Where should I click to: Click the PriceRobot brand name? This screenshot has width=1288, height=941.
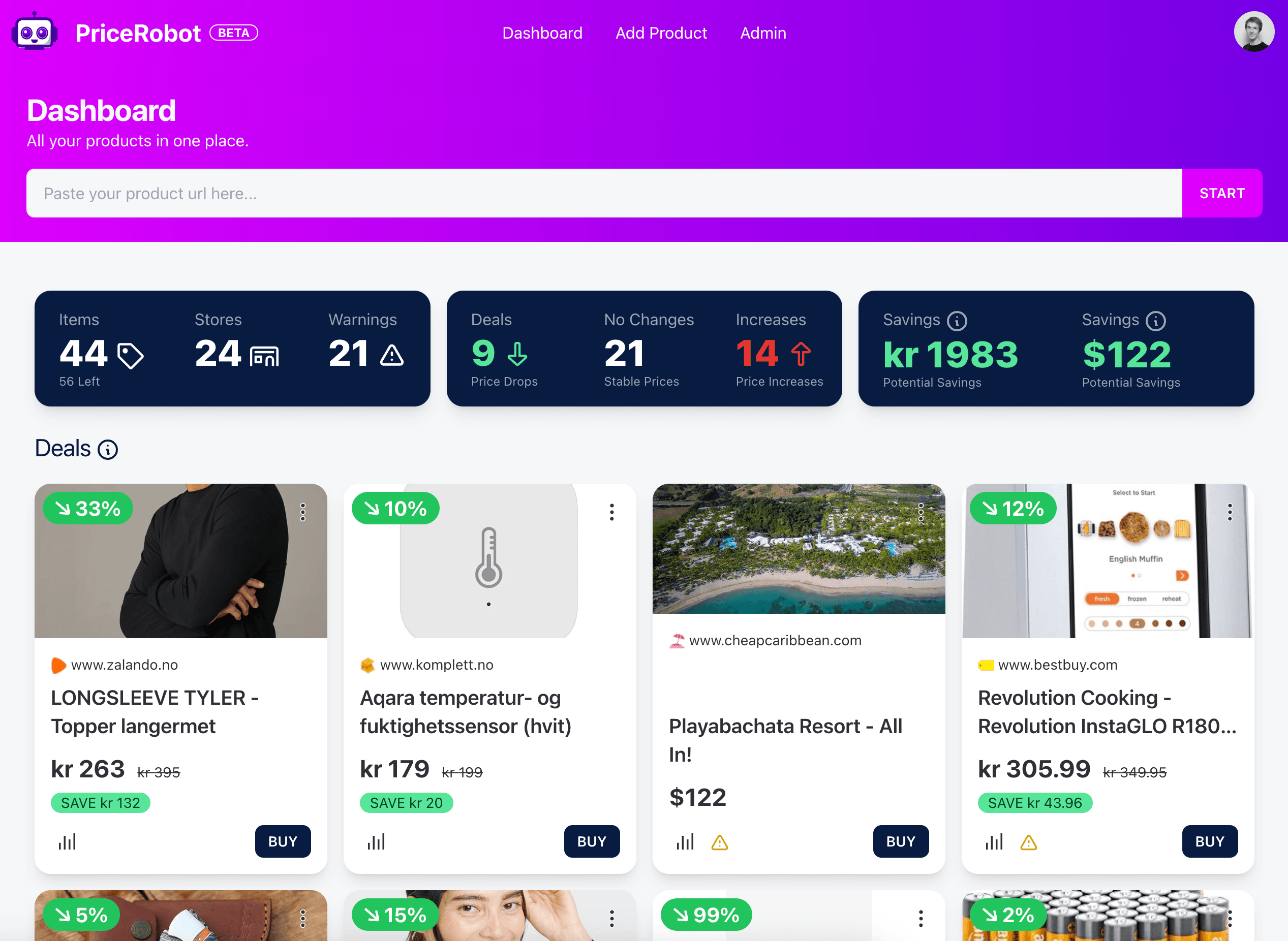coord(138,34)
